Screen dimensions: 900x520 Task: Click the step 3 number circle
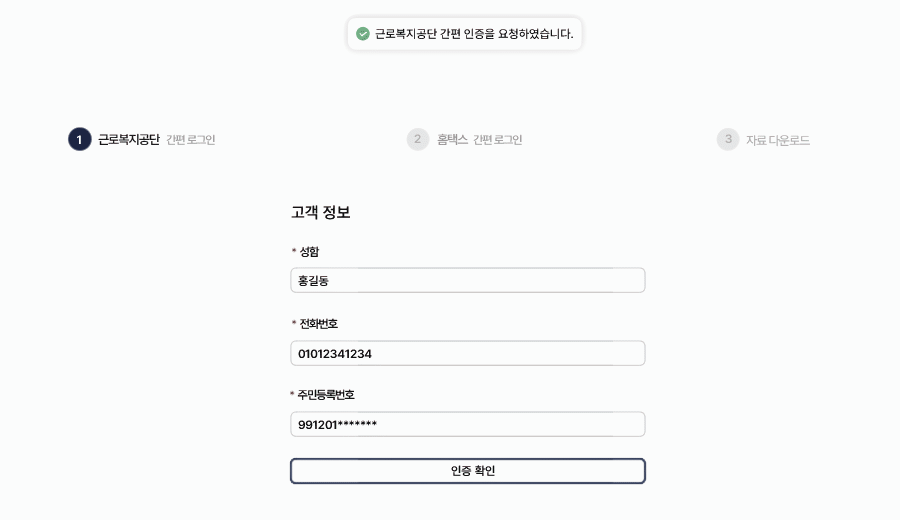click(x=728, y=139)
